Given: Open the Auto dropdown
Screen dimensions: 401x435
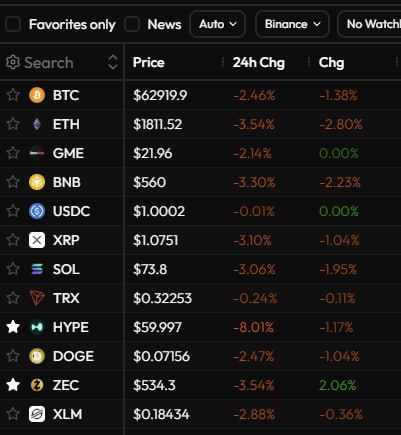Looking at the screenshot, I should pos(218,24).
